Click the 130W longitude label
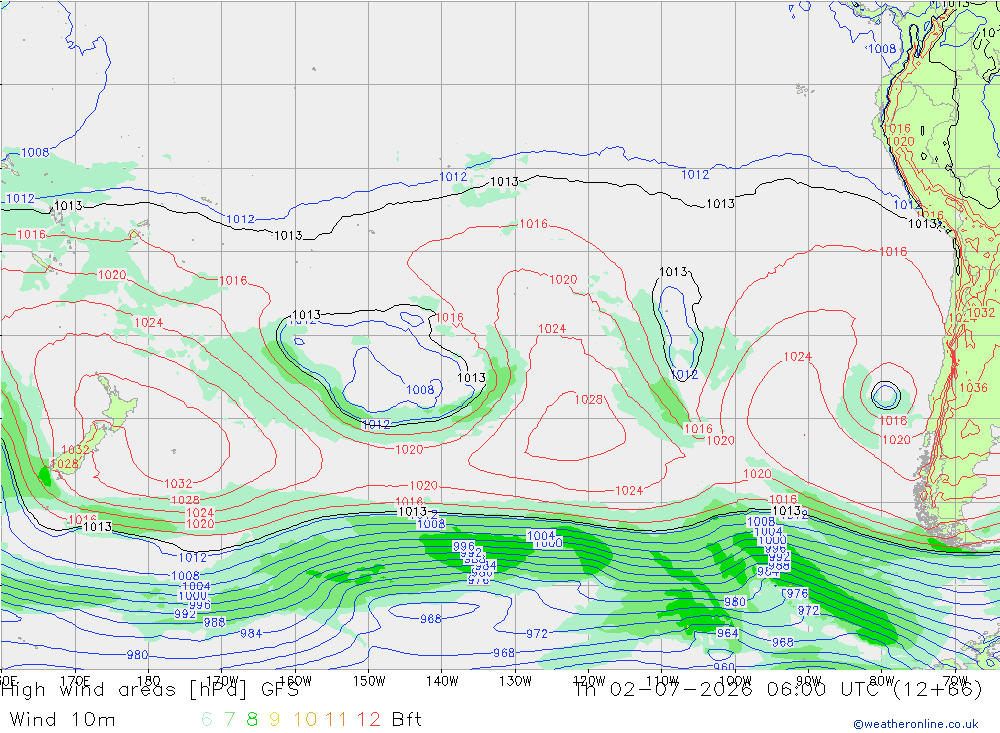 click(515, 681)
